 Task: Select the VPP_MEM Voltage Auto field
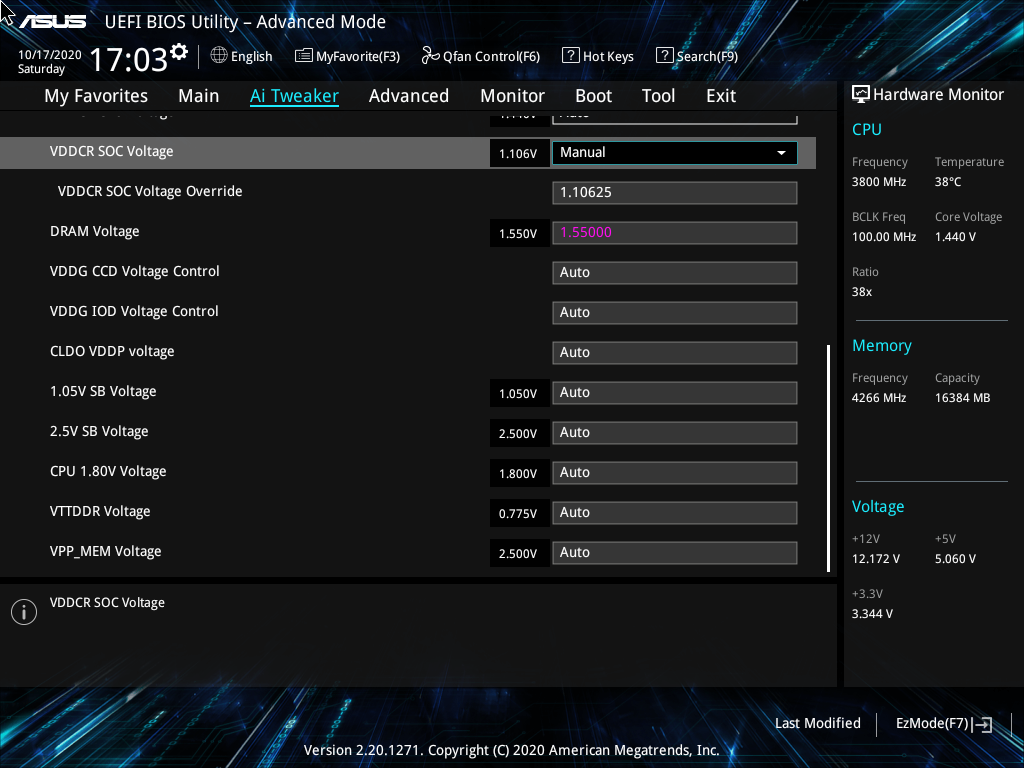click(675, 552)
